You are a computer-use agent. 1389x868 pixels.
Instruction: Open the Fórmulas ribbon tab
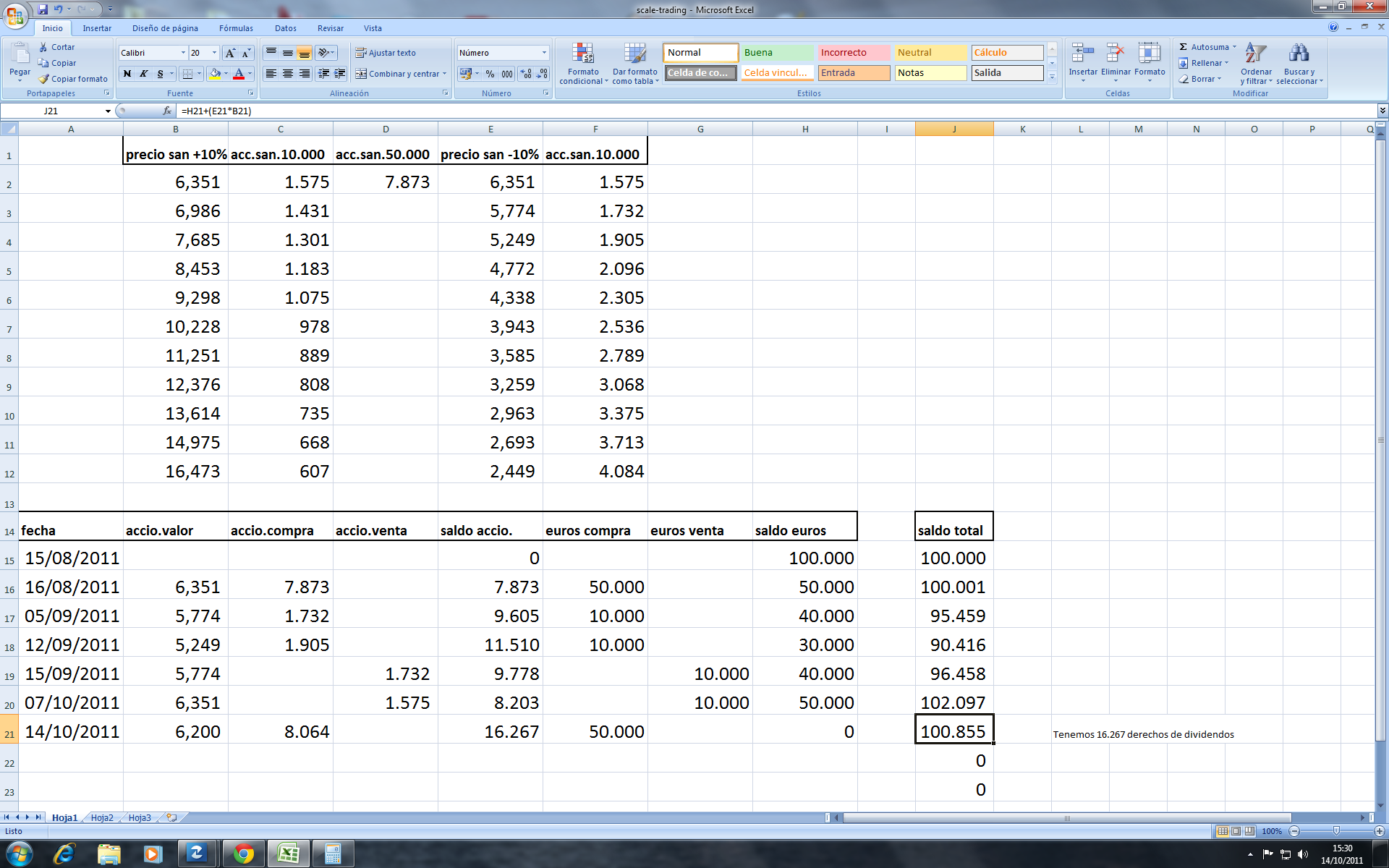click(236, 28)
